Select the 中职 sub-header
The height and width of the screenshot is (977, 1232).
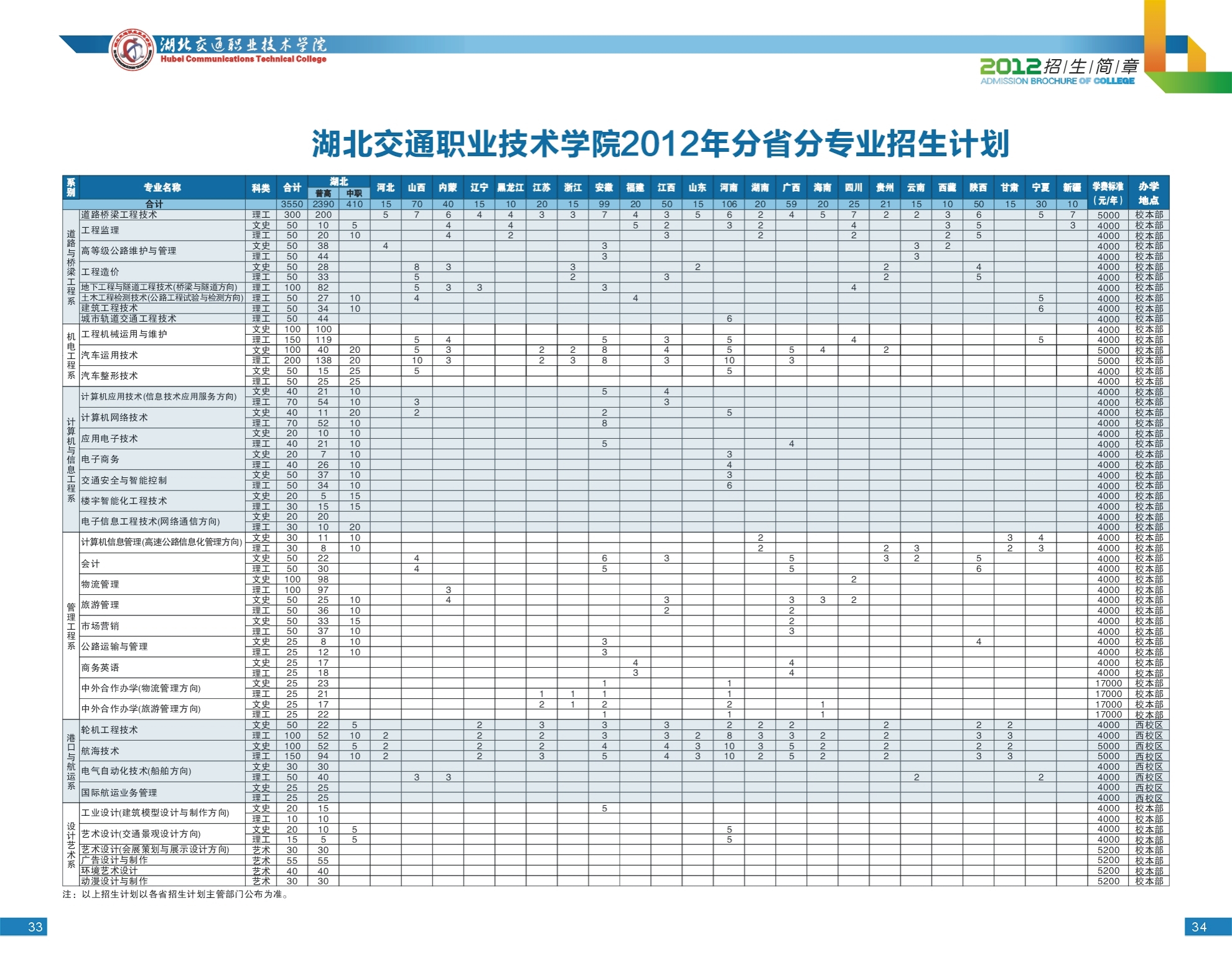(x=355, y=194)
